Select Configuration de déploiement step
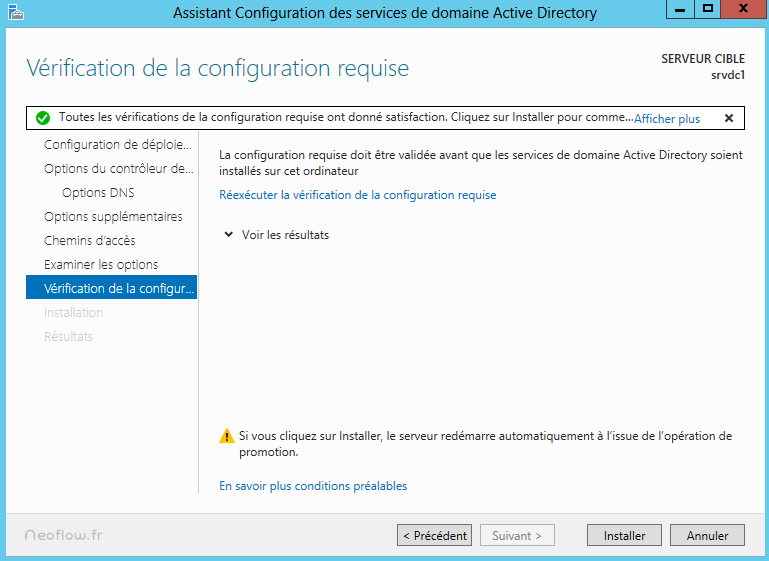The width and height of the screenshot is (769, 561). coord(117,145)
